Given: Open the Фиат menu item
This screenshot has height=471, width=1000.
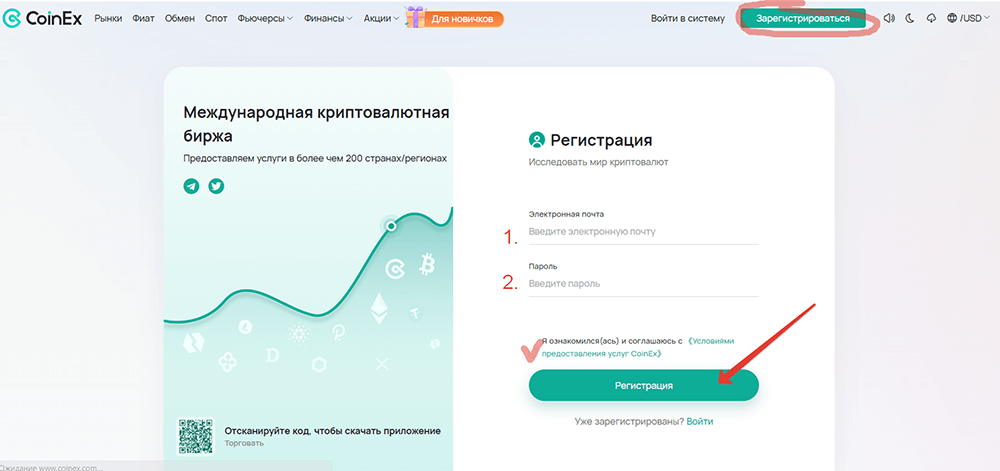Looking at the screenshot, I should tap(143, 18).
